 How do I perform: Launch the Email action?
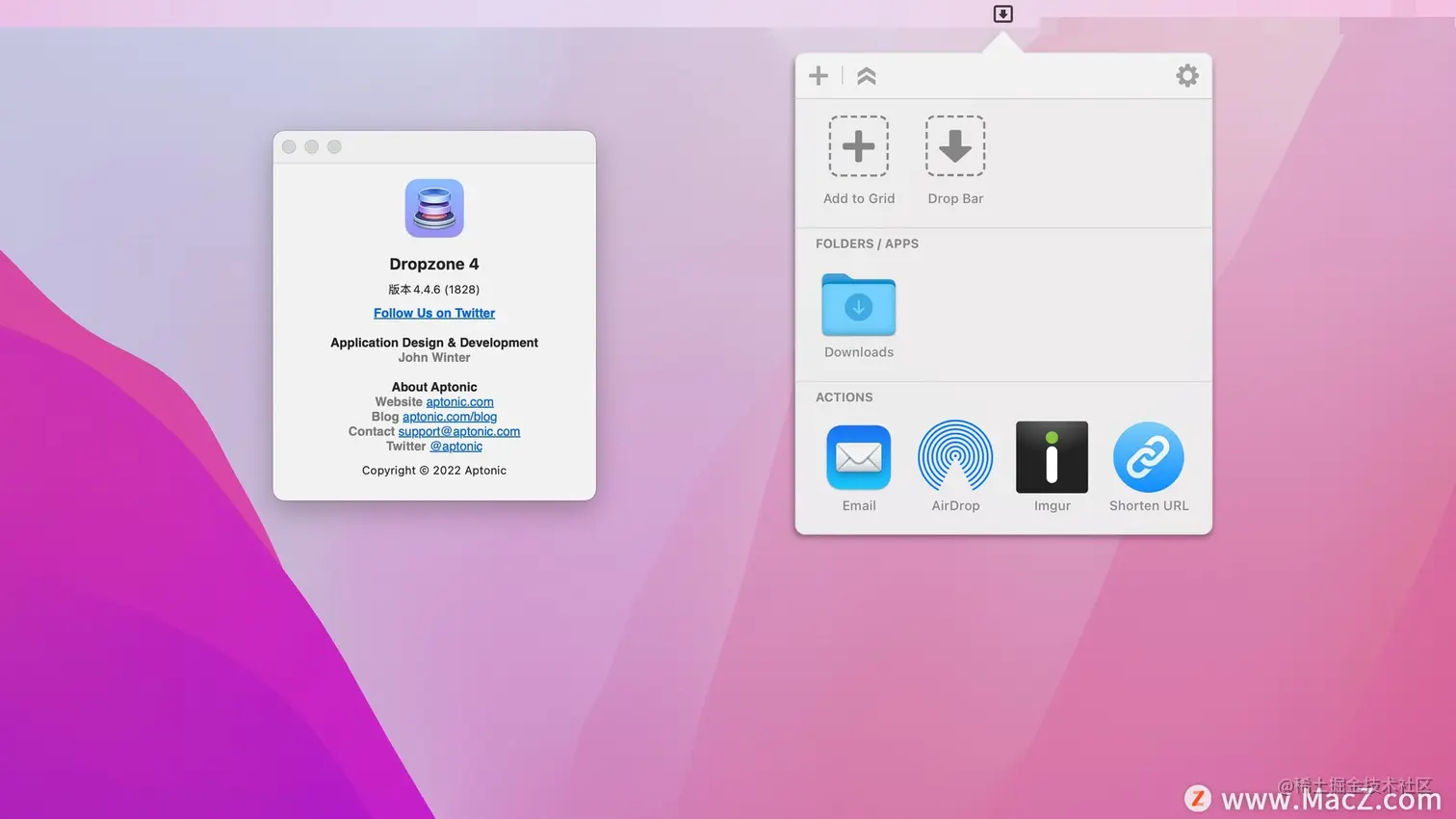(859, 457)
